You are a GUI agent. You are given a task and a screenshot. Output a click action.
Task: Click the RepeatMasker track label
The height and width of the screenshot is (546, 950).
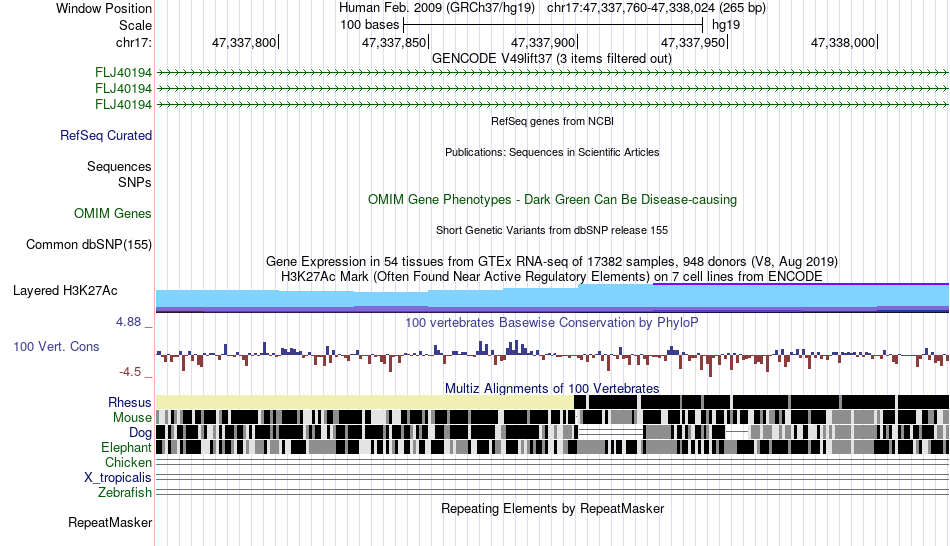(110, 522)
